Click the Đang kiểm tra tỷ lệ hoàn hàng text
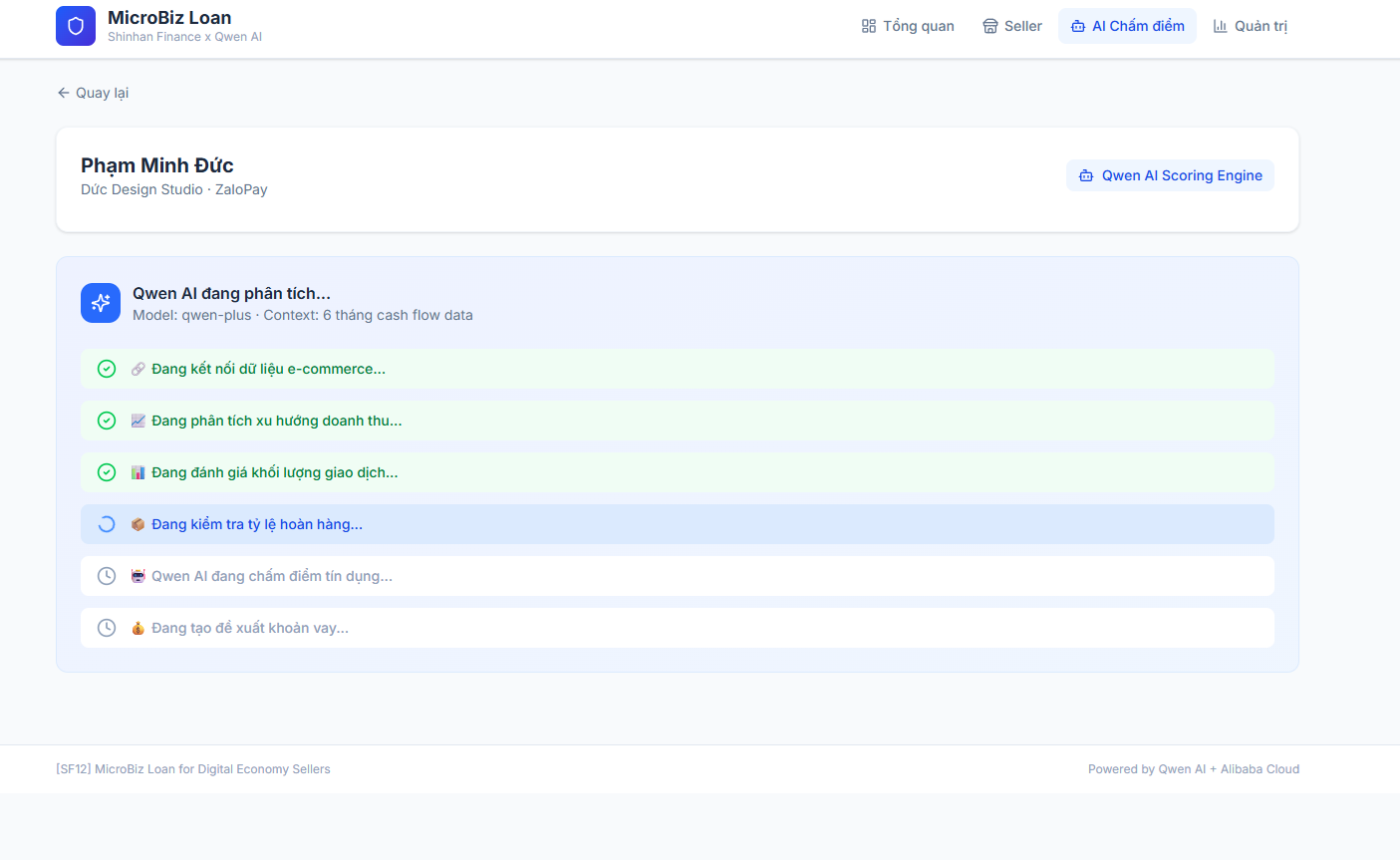This screenshot has width=1400, height=860. point(257,524)
